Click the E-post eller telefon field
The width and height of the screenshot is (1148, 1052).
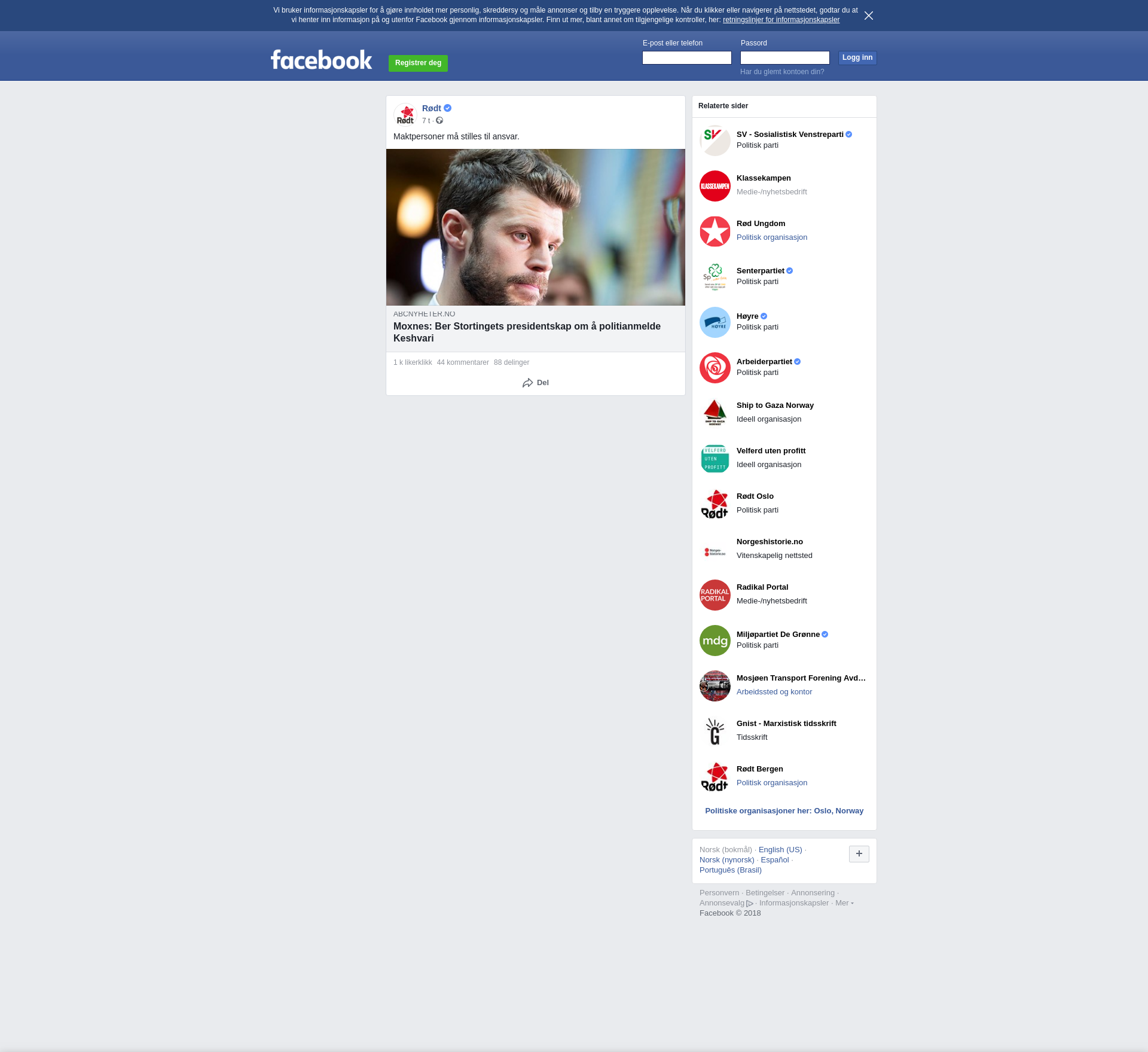687,57
